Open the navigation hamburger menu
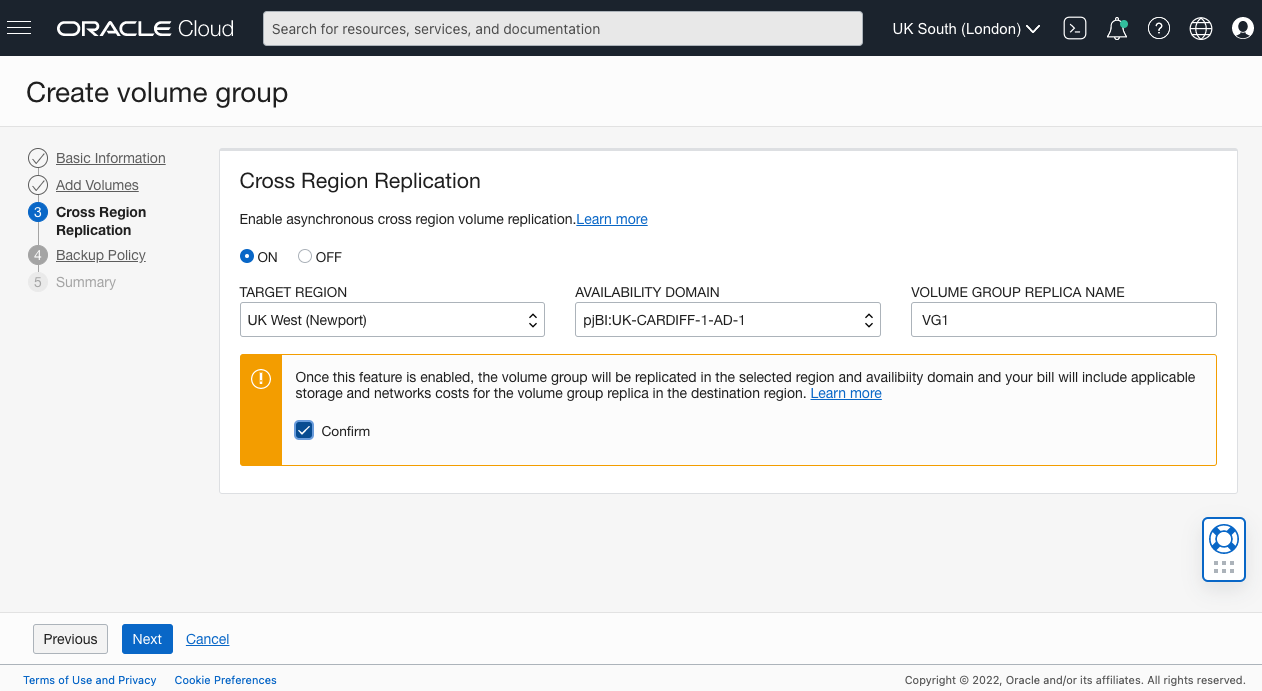This screenshot has height=691, width=1262. 19,28
